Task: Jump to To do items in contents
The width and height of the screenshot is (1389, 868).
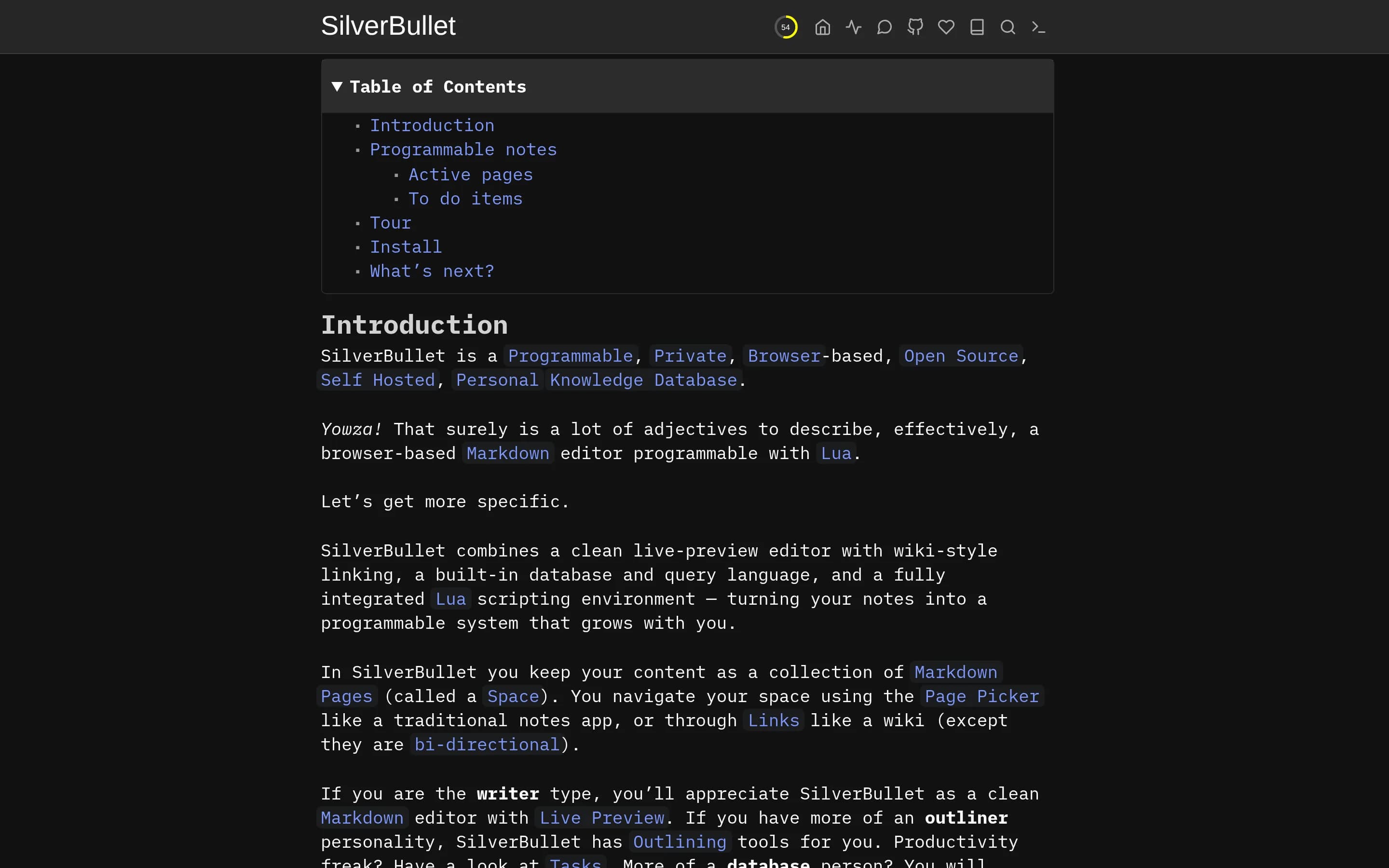Action: [x=465, y=199]
